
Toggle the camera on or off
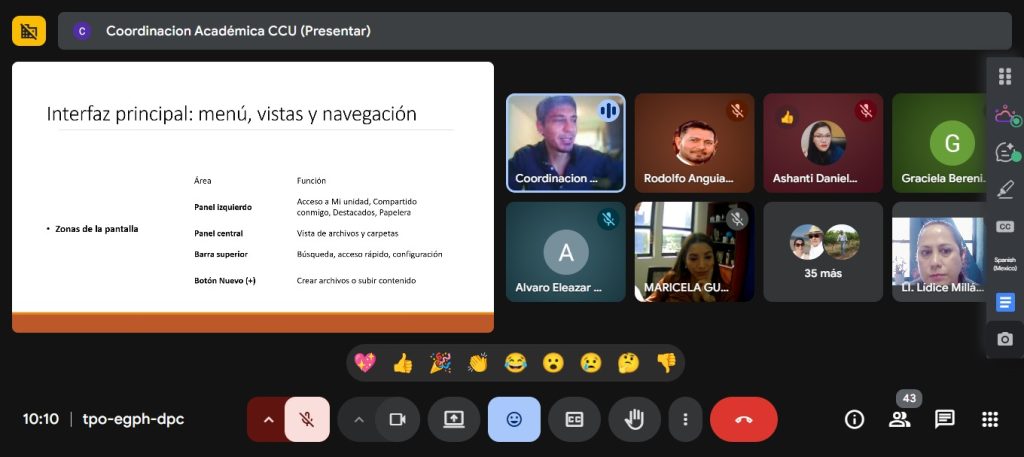pyautogui.click(x=396, y=419)
